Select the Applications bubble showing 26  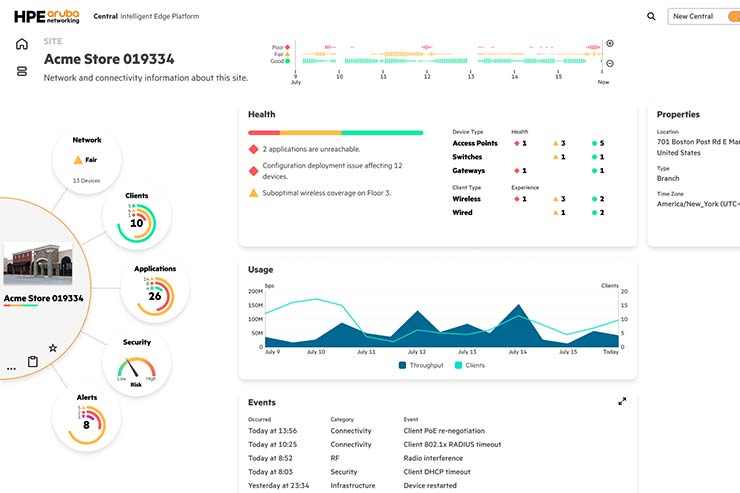pyautogui.click(x=154, y=291)
